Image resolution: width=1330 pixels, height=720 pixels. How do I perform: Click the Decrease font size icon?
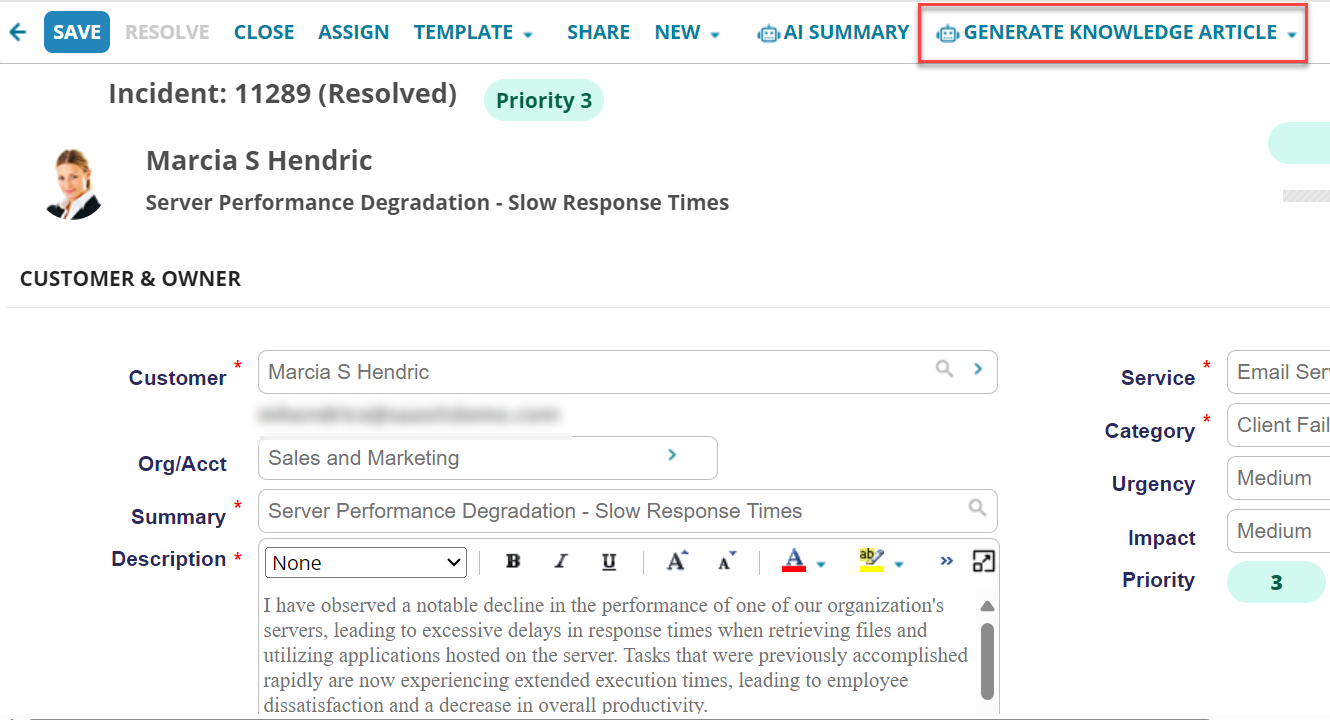(x=726, y=561)
